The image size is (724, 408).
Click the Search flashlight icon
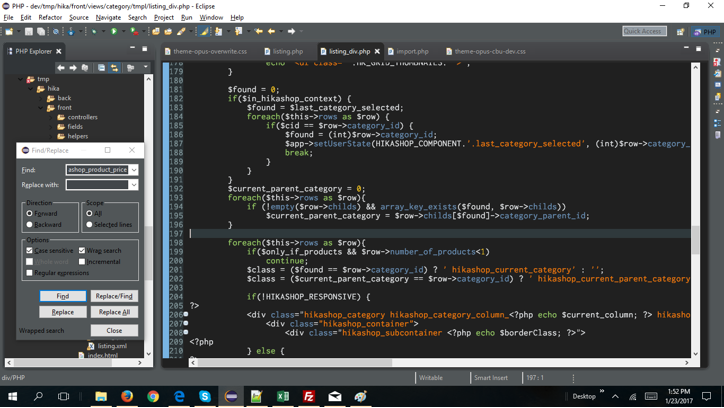181,31
